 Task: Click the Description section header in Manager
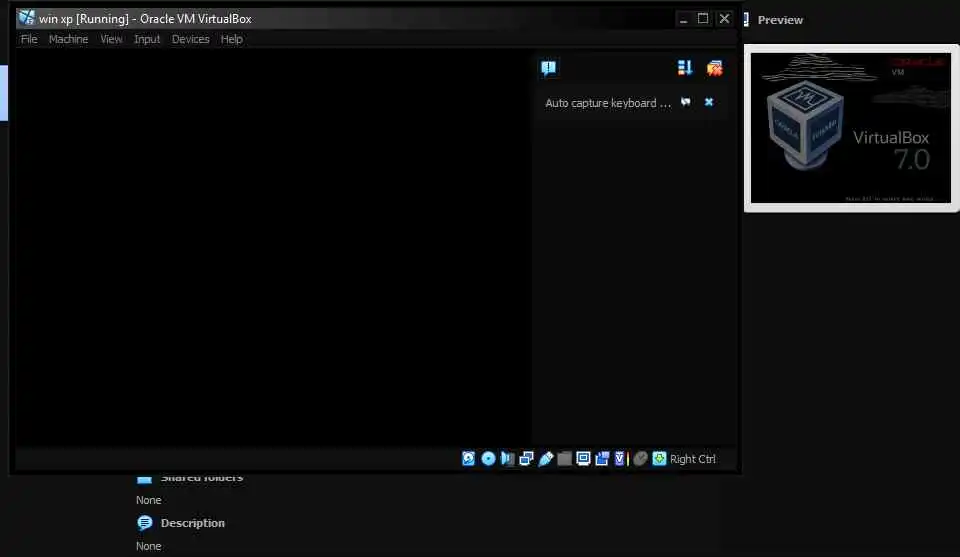point(193,523)
